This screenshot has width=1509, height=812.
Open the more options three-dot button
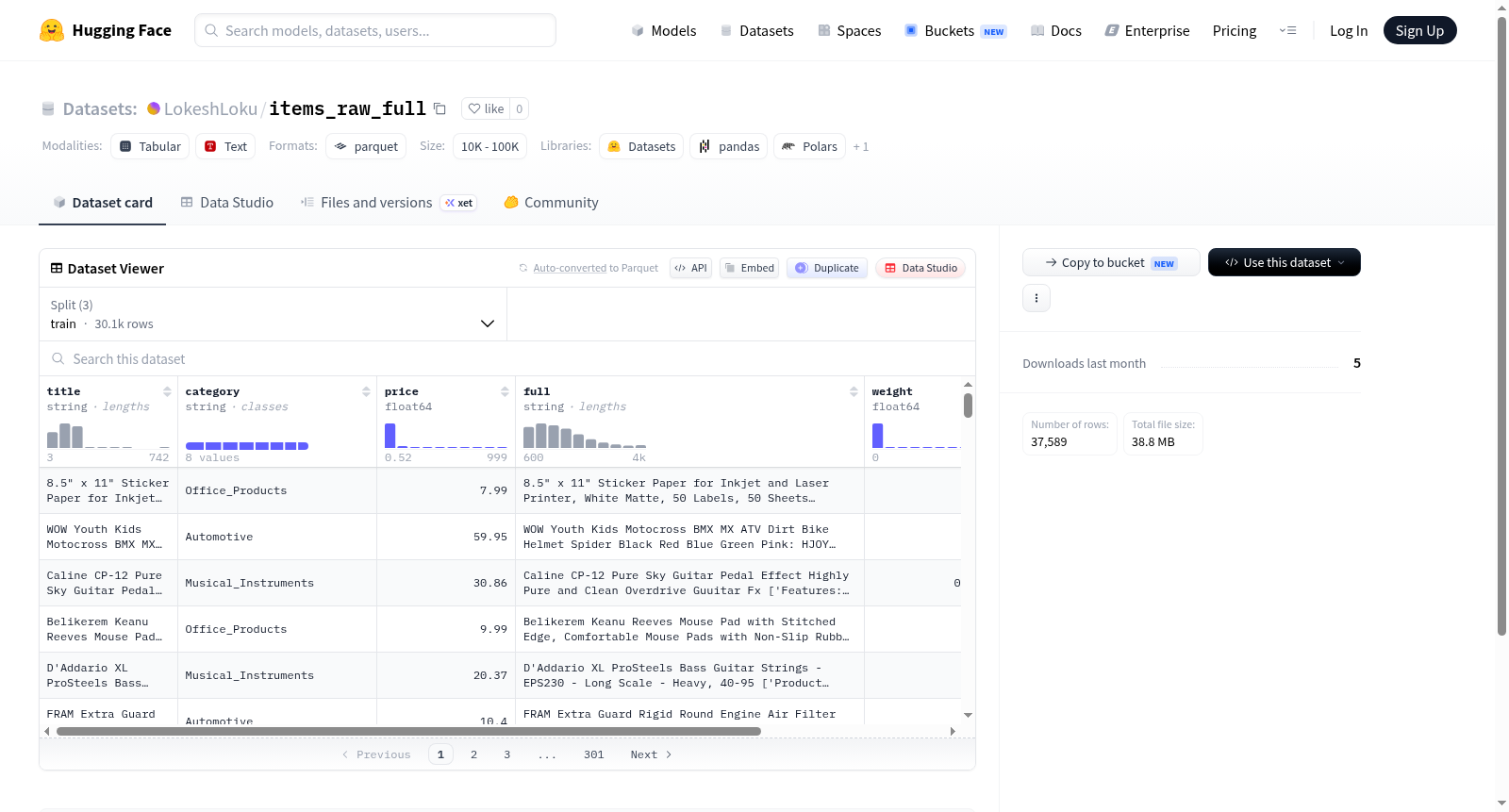coord(1036,298)
